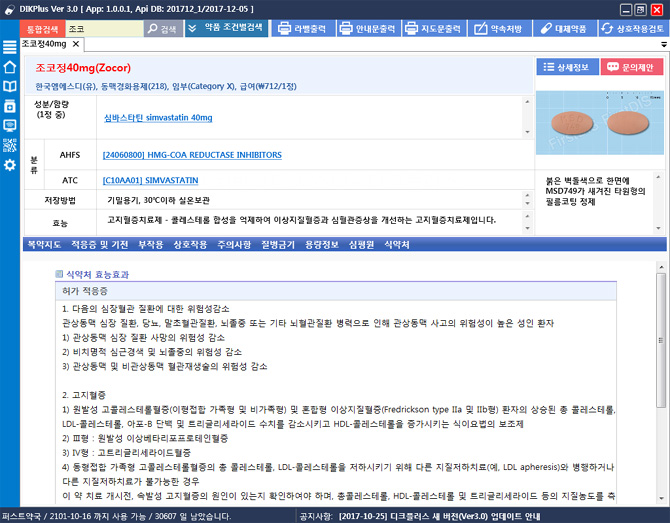Select the 통합검색 button
670x523 pixels.
(42, 29)
